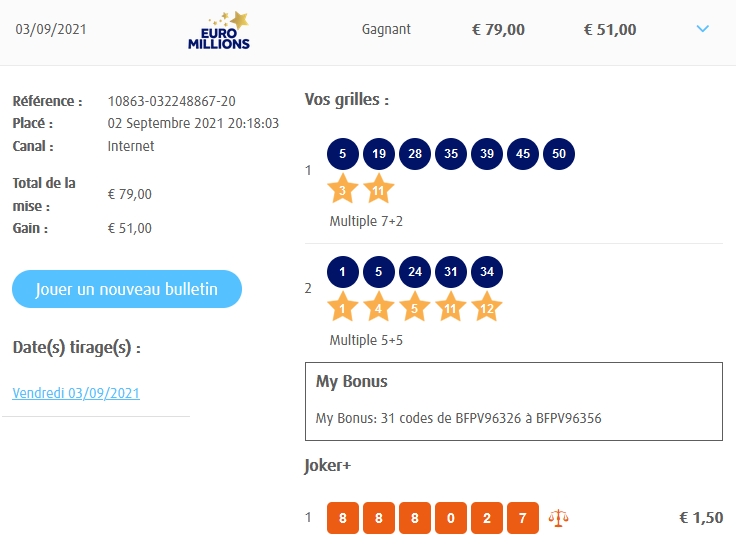Open the Vendredi 03/09/2021 draw link
The width and height of the screenshot is (736, 551).
[x=76, y=393]
